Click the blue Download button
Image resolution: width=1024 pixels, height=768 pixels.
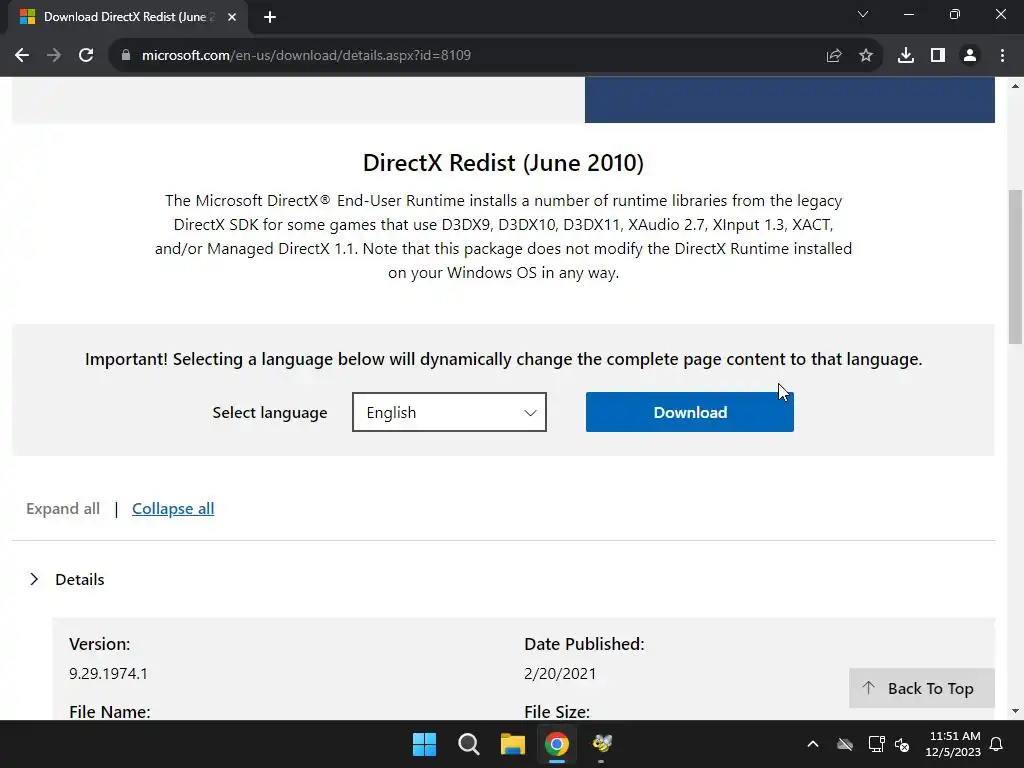[x=690, y=412]
